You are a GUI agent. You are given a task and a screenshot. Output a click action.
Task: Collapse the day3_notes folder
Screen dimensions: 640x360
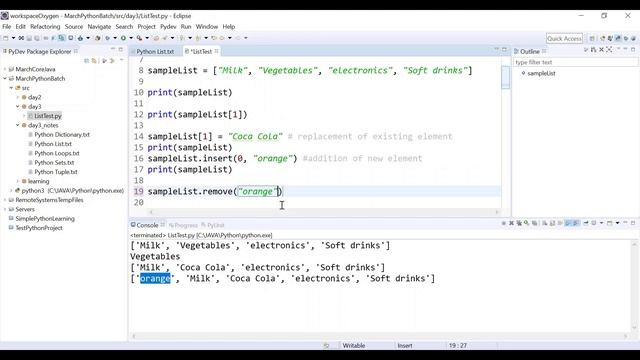coord(18,125)
